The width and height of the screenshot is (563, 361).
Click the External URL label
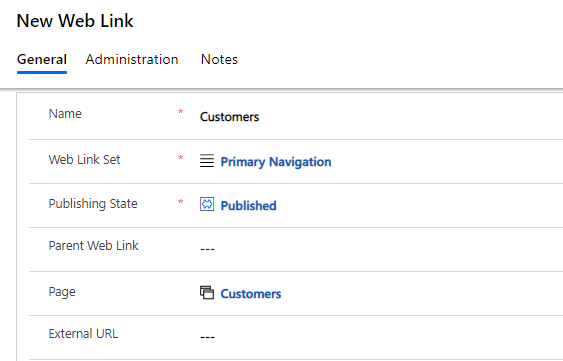click(83, 334)
